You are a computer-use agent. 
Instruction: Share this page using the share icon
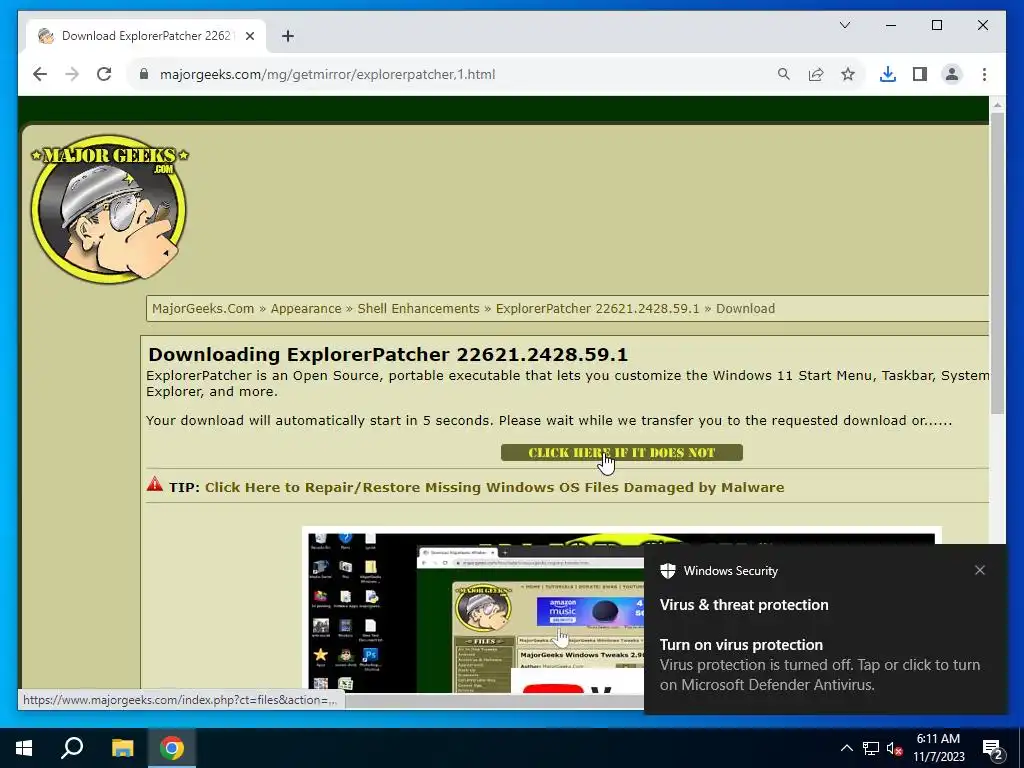pyautogui.click(x=816, y=74)
